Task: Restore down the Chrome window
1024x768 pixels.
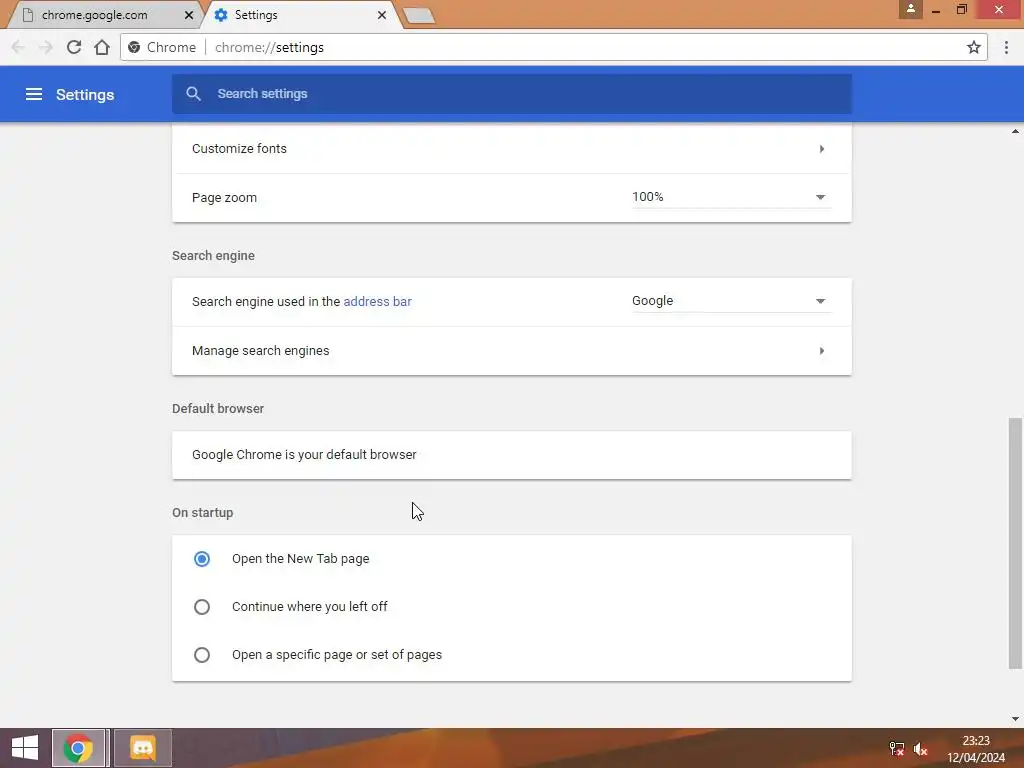Action: [961, 10]
